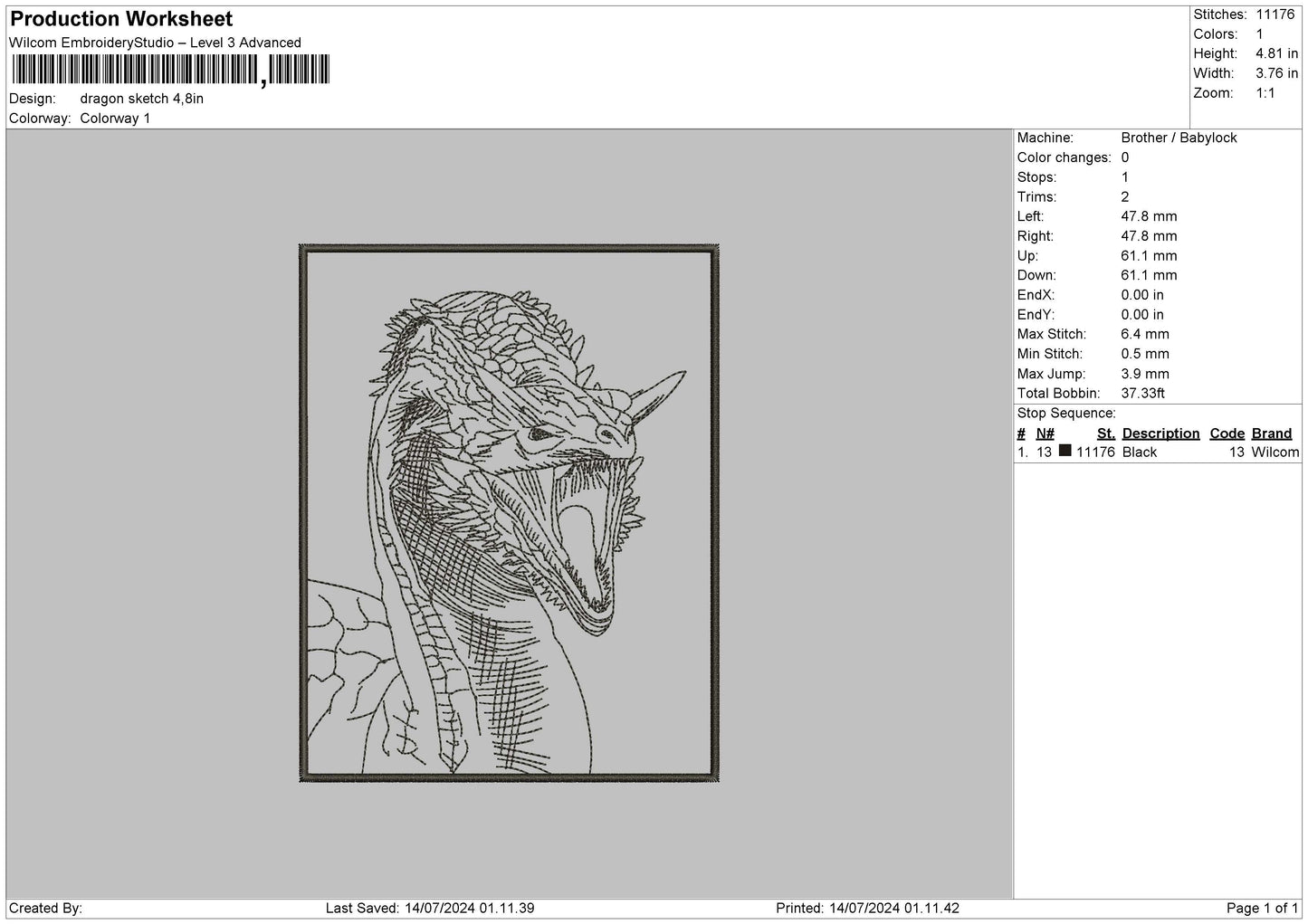Click the EndY value 0.00 in
Viewport: 1308px width, 924px height.
(x=1142, y=315)
